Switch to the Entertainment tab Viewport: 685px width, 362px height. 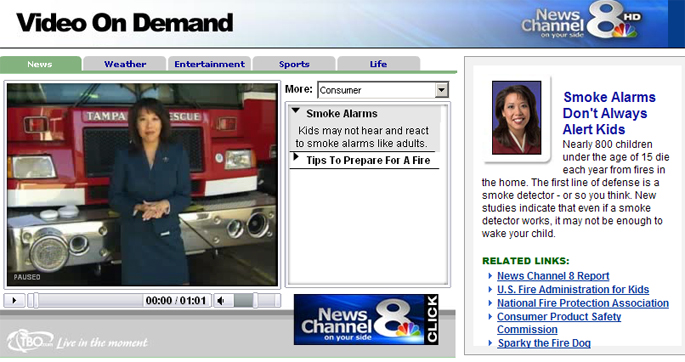pyautogui.click(x=209, y=64)
